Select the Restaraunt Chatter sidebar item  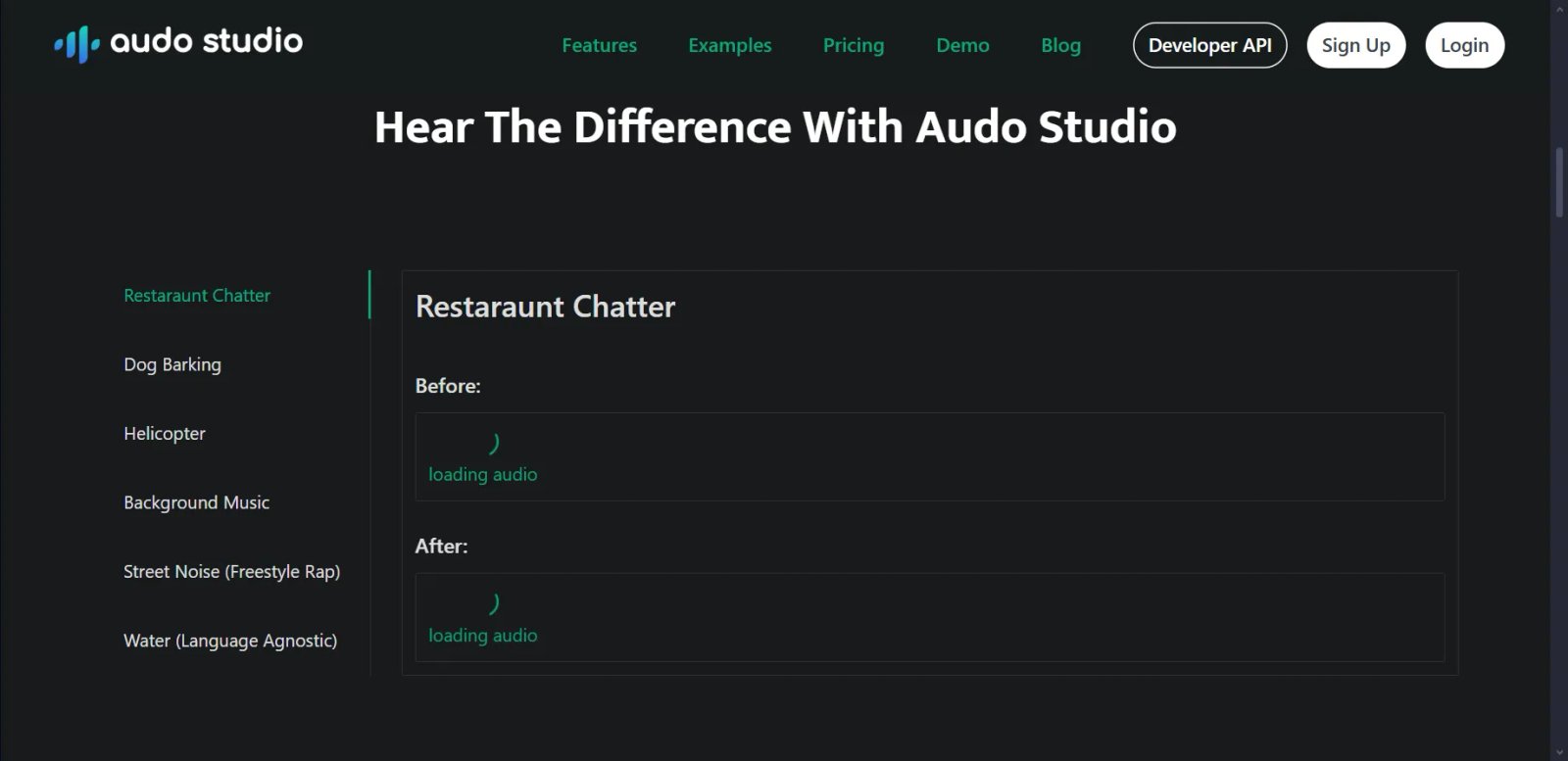(197, 295)
